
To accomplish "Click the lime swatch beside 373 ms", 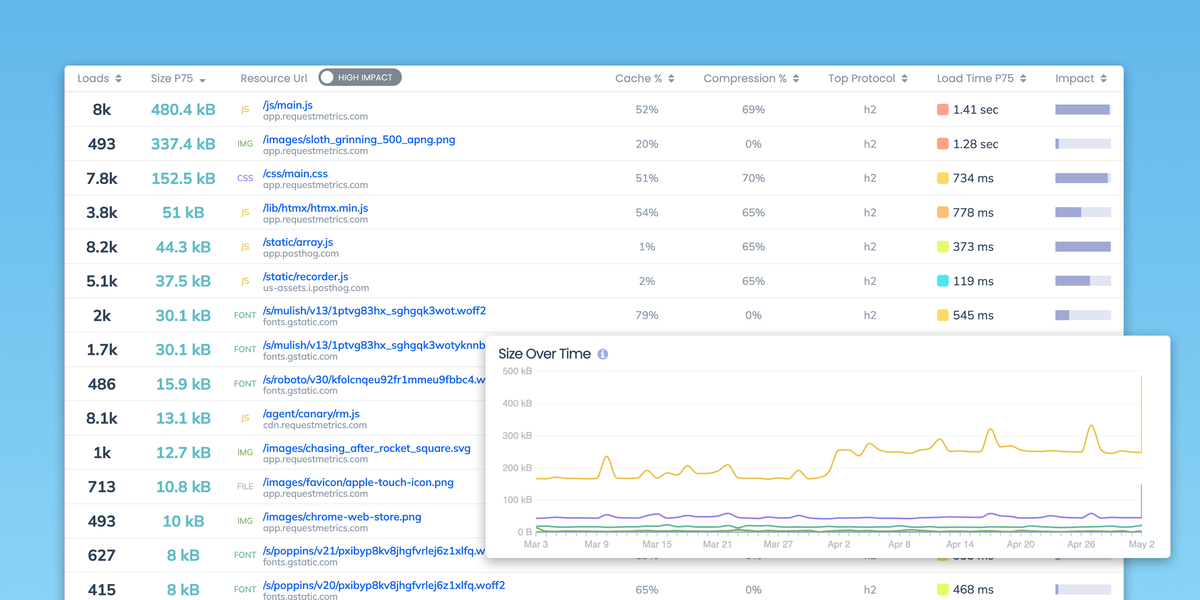I will click(x=942, y=247).
